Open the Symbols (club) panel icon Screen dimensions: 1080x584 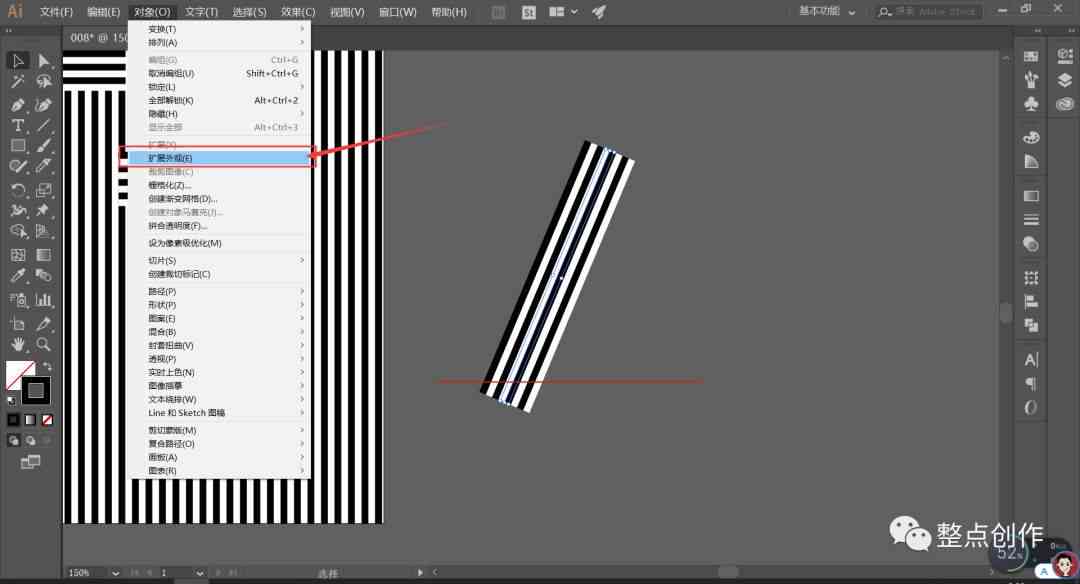pyautogui.click(x=1031, y=104)
